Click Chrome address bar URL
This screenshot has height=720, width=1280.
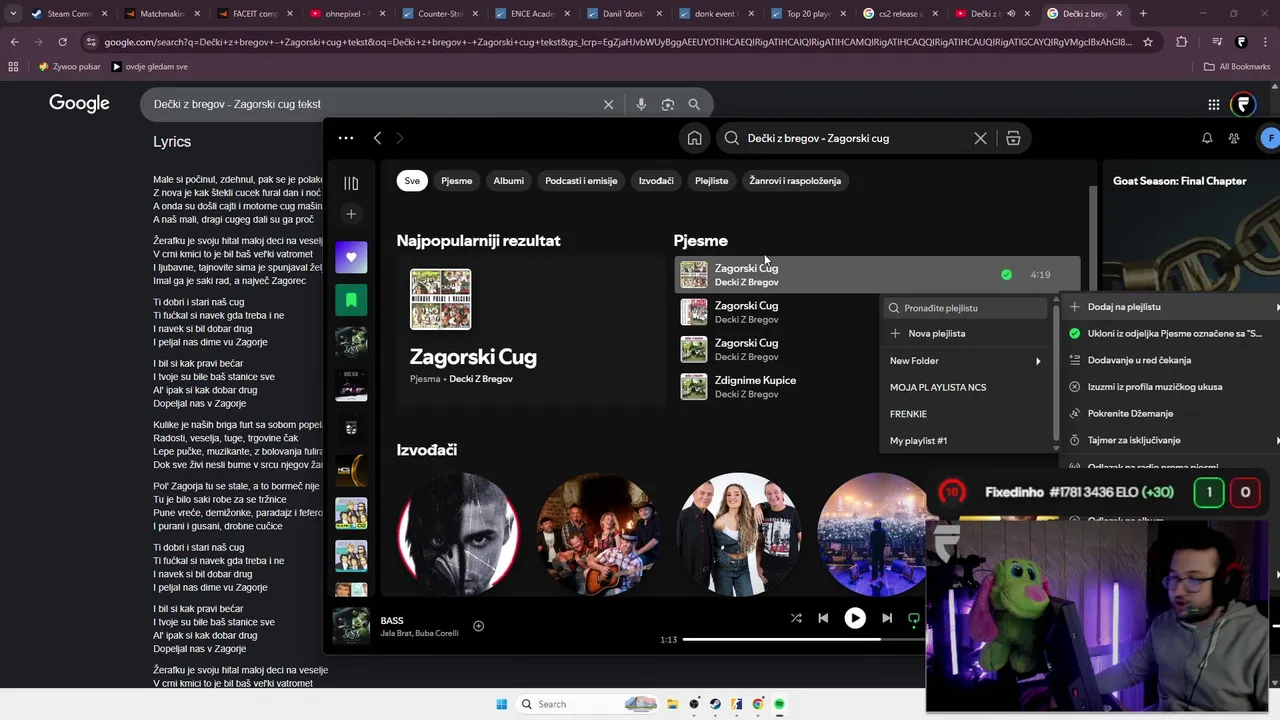click(618, 42)
